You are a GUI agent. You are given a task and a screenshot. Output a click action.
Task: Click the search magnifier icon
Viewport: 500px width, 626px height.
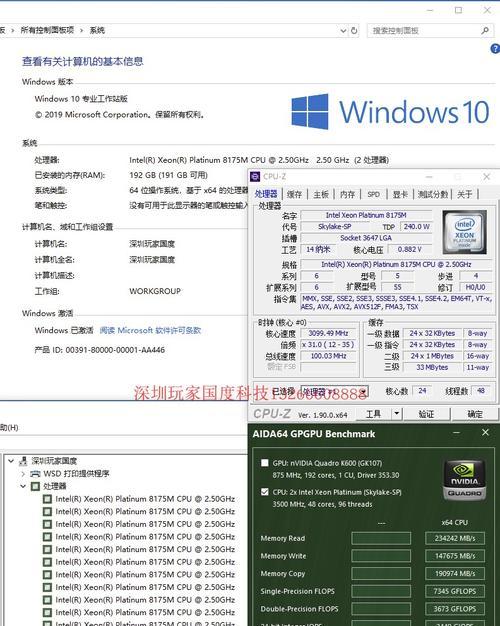coord(485,30)
